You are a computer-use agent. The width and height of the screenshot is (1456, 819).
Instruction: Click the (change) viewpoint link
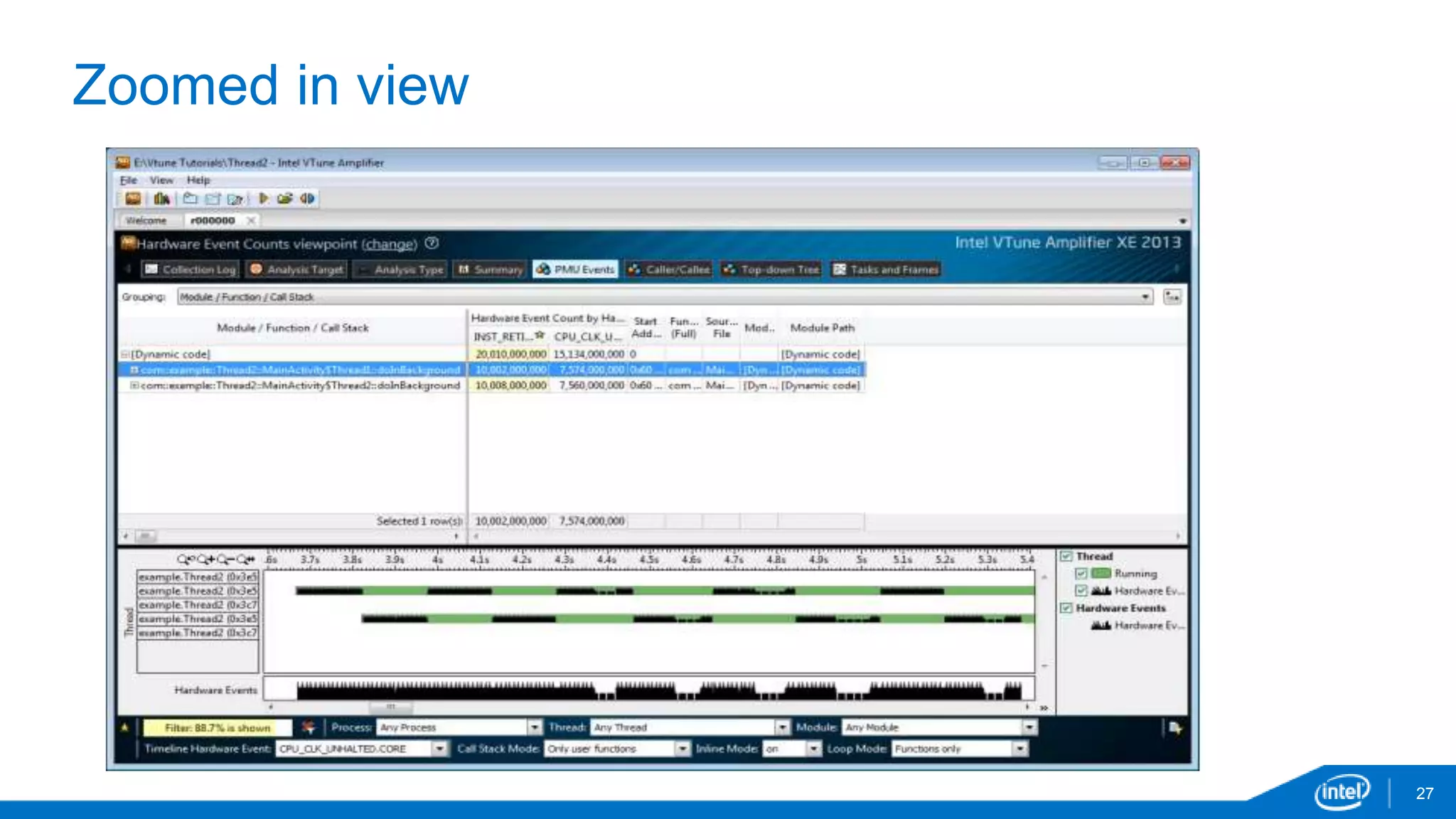tap(390, 245)
